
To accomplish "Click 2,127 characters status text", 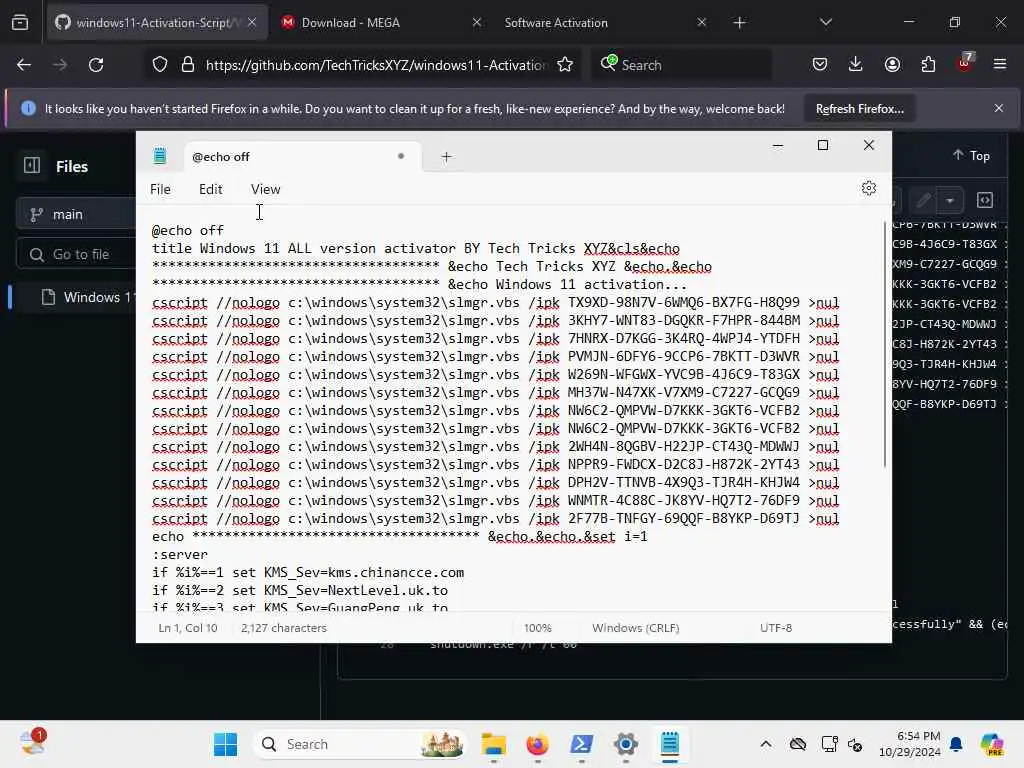I will [x=283, y=628].
